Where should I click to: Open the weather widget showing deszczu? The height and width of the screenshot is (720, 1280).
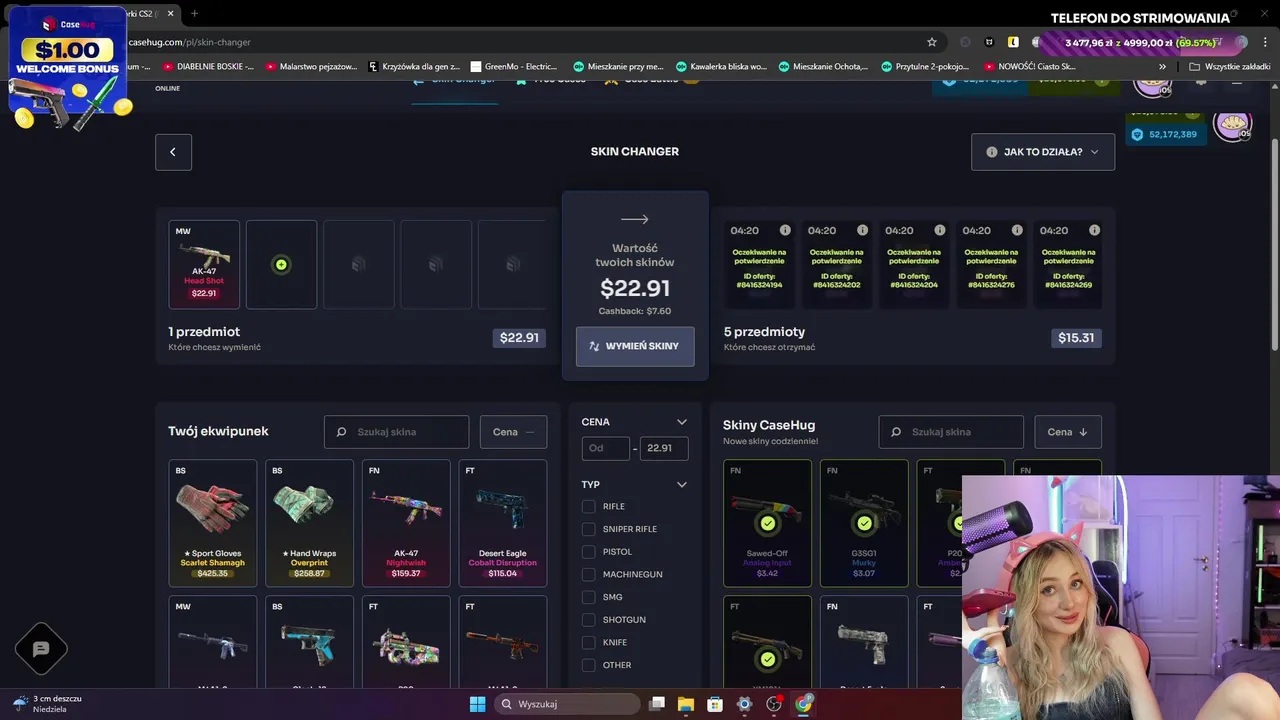click(48, 703)
